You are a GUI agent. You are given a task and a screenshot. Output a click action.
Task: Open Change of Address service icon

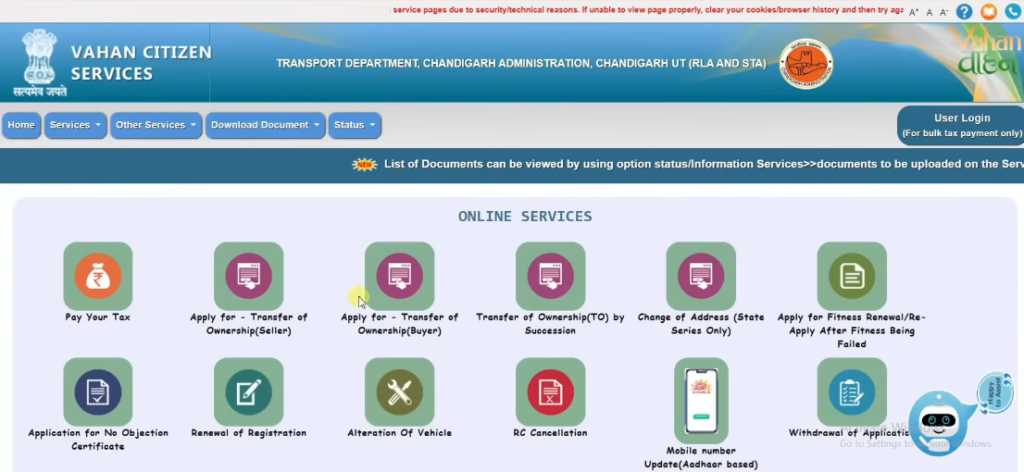click(700, 277)
